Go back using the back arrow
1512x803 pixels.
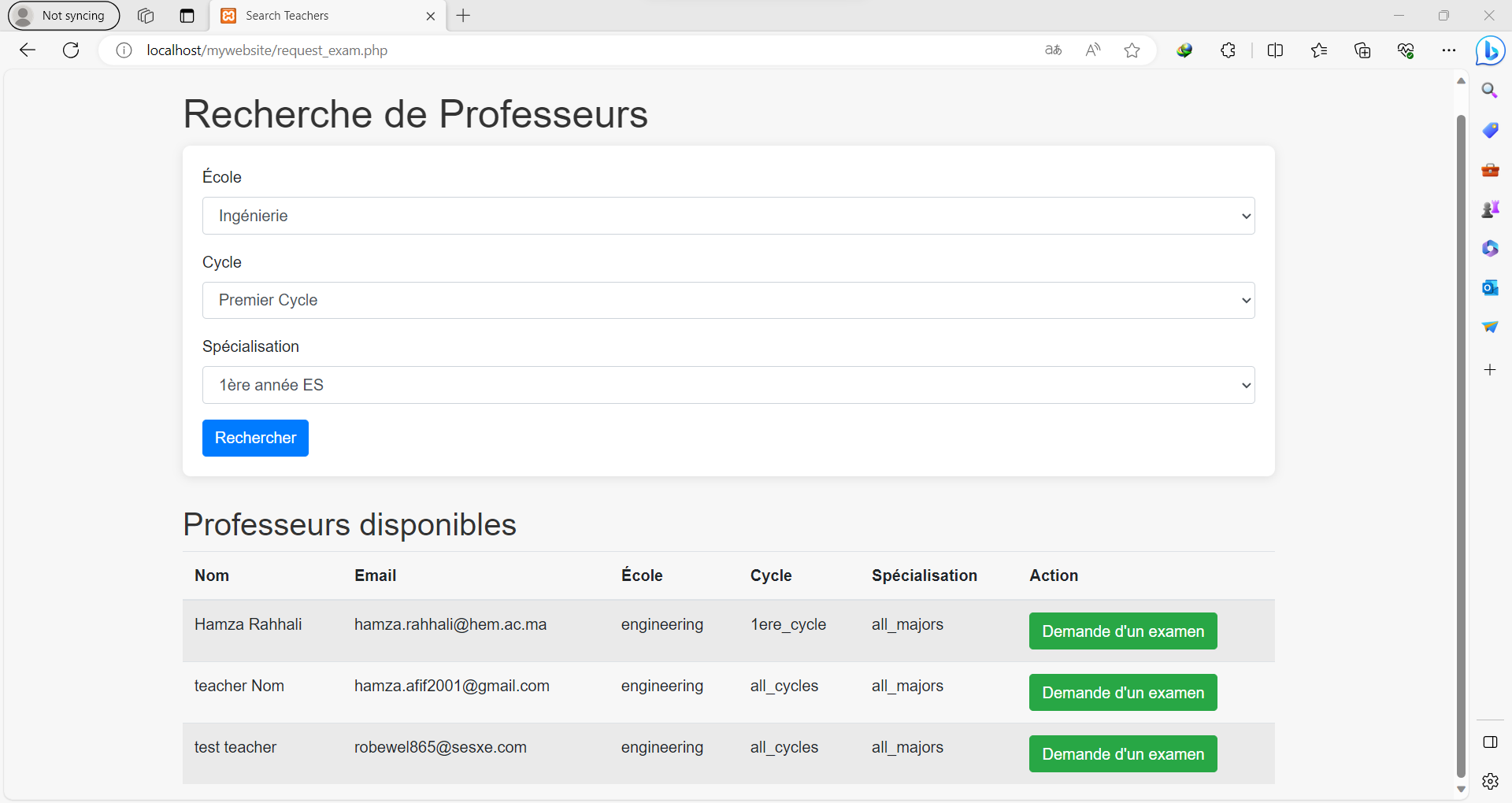(28, 50)
